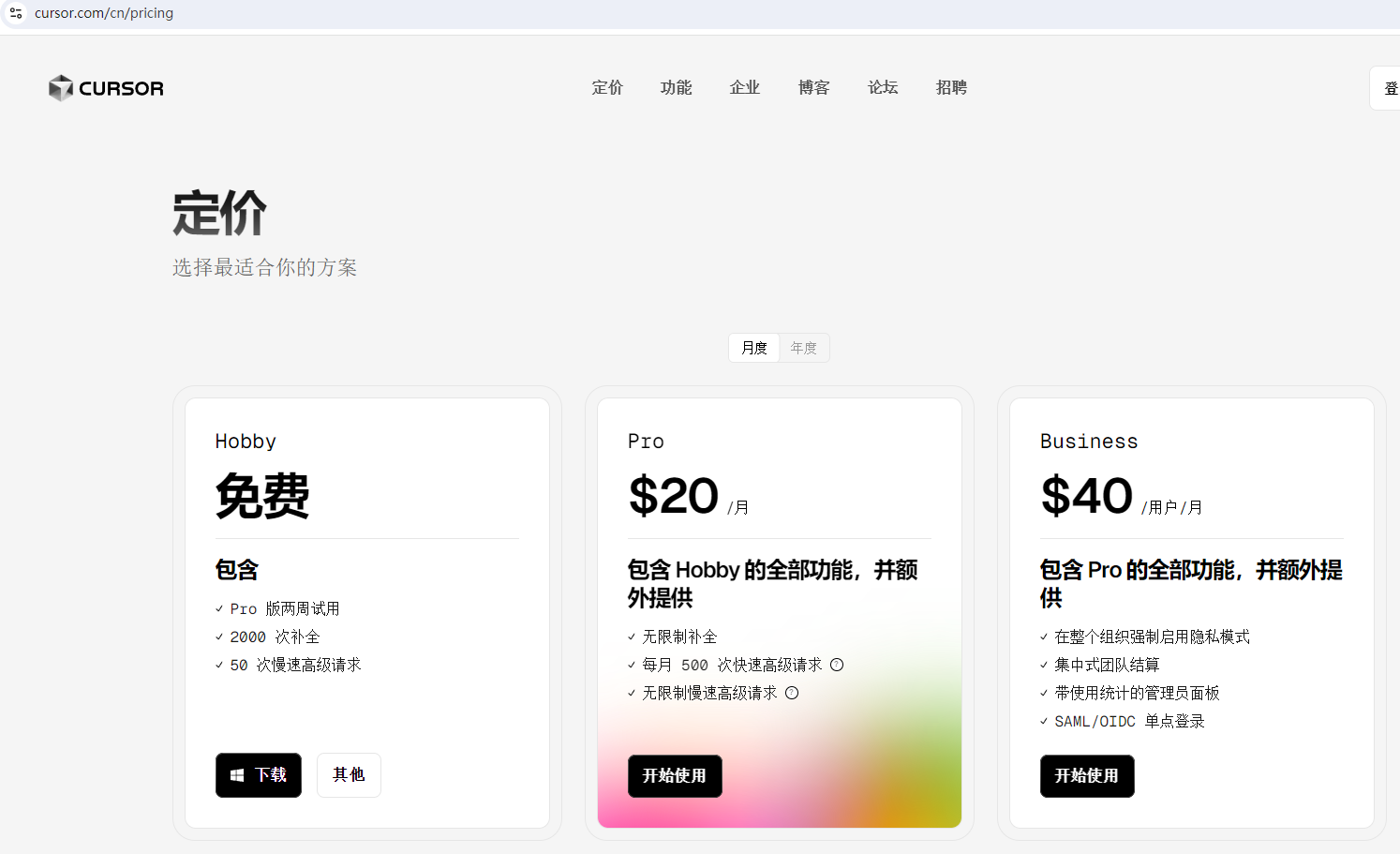
Task: Click the $40 price
Action: tap(1087, 496)
